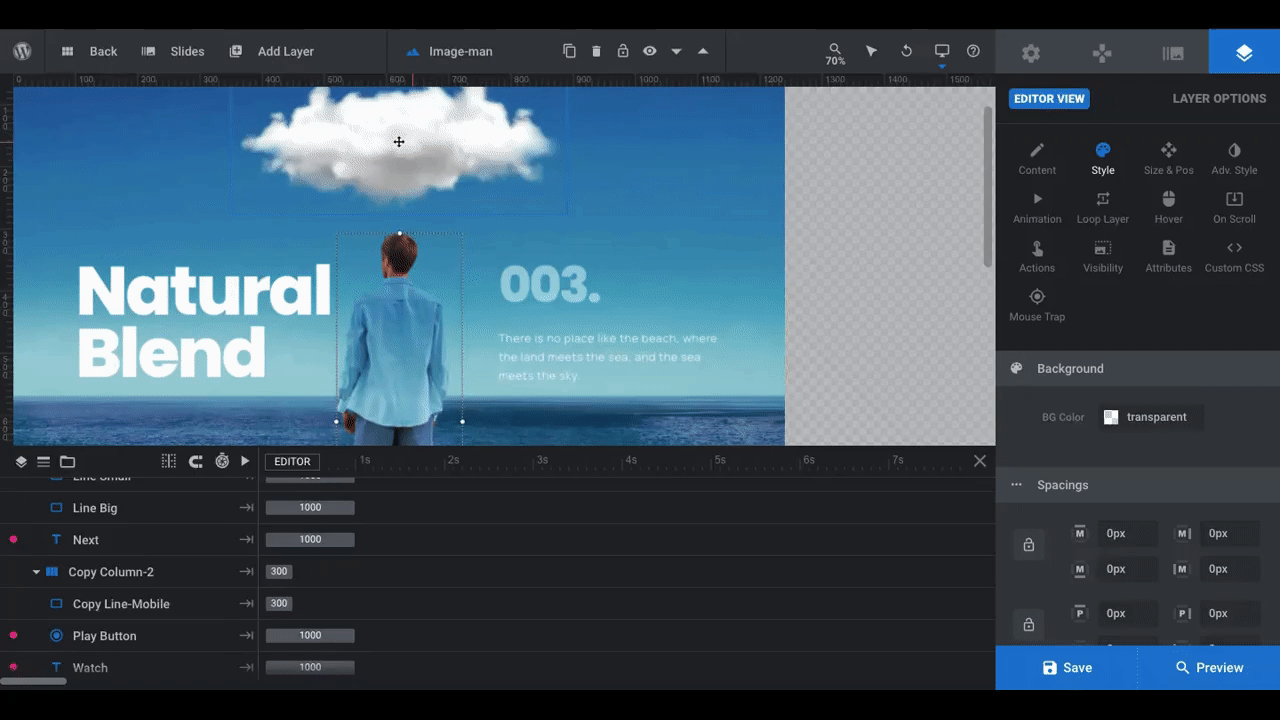
Task: Toggle the padding lock button
Action: 1028,625
